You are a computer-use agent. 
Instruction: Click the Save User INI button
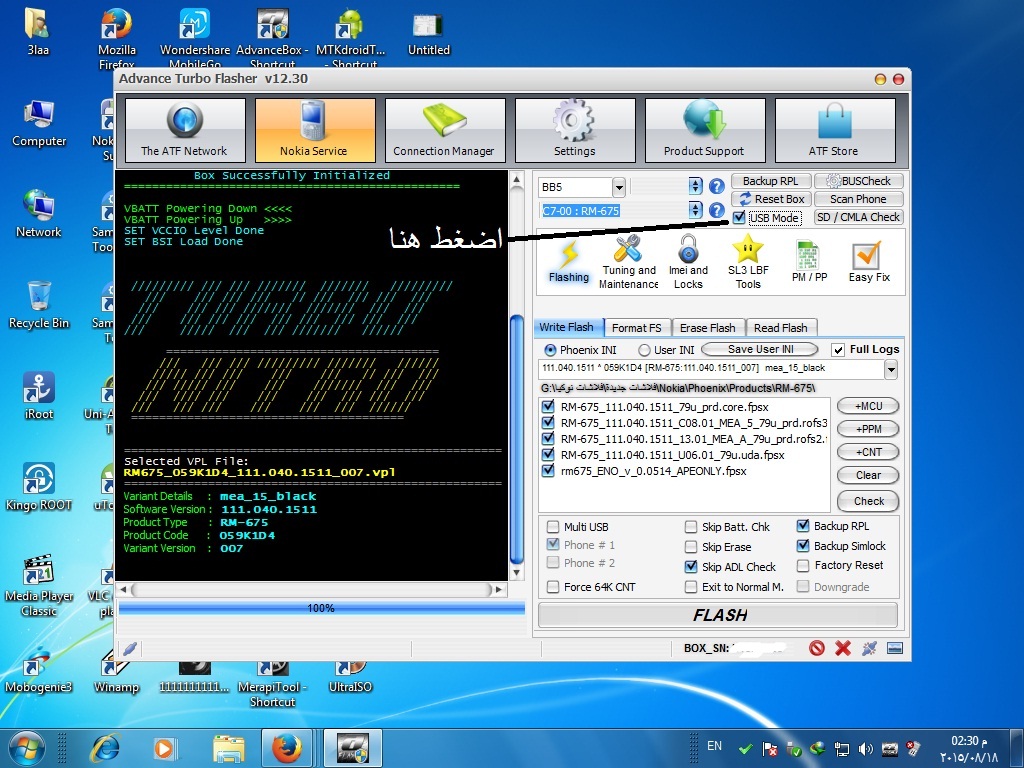[x=760, y=349]
